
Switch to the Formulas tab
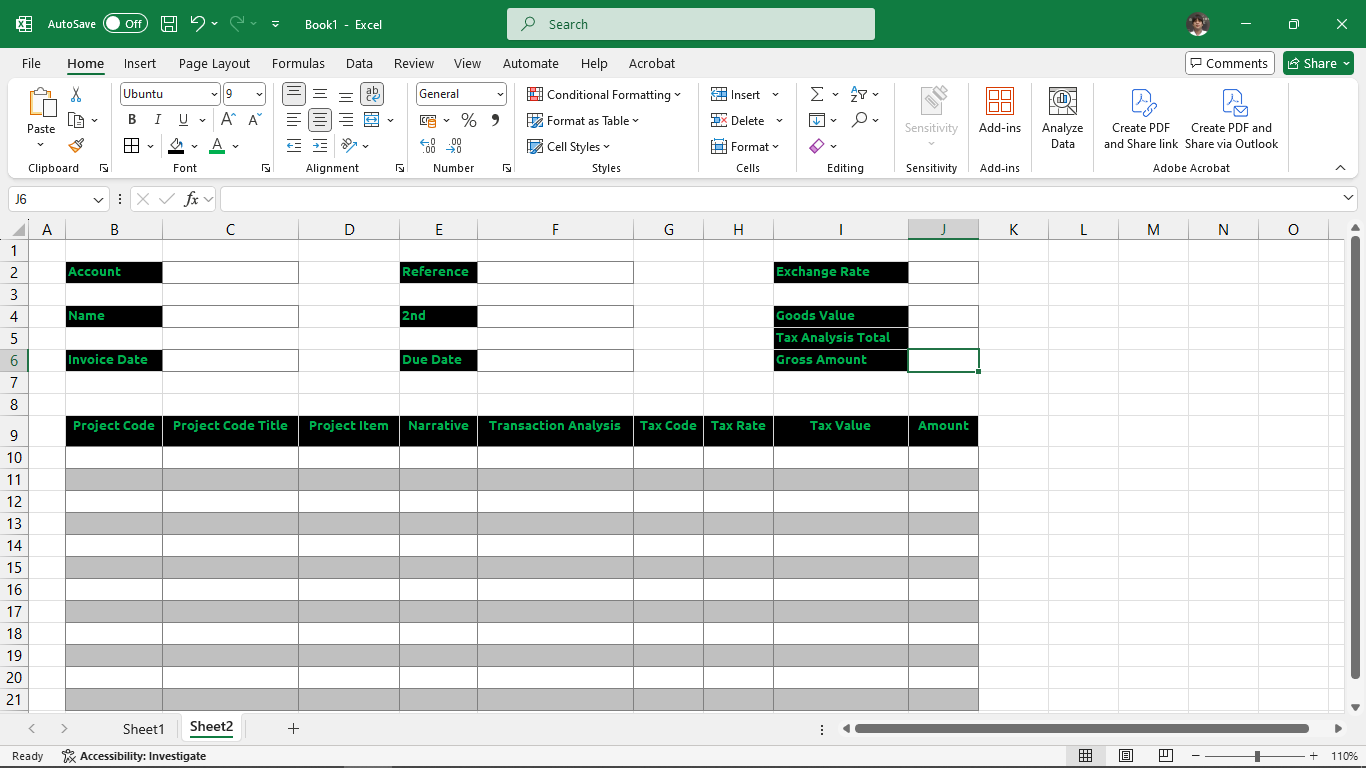[298, 63]
